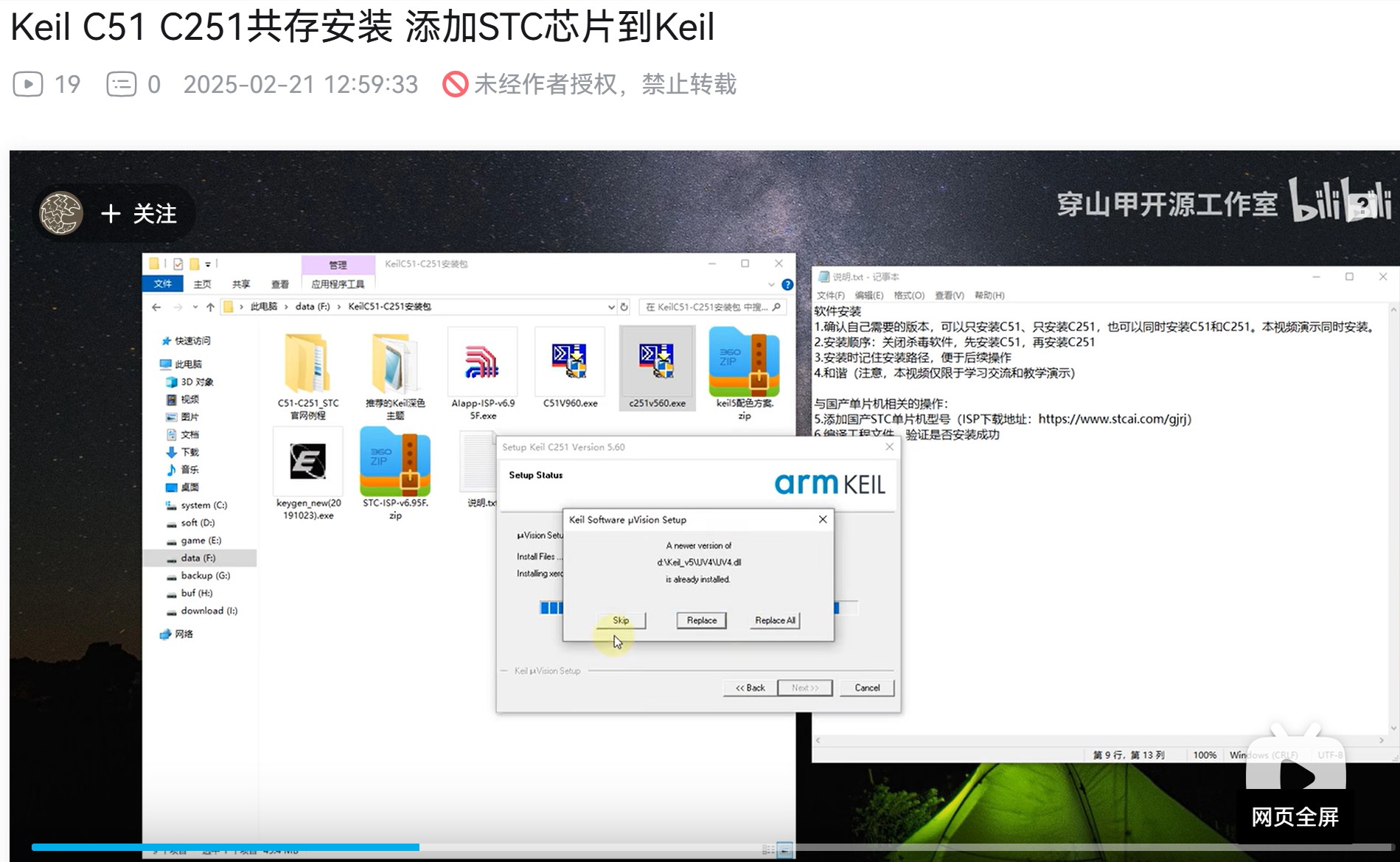Image resolution: width=1400 pixels, height=862 pixels.
Task: Open the C51-C251_STC folder icon
Action: (307, 364)
